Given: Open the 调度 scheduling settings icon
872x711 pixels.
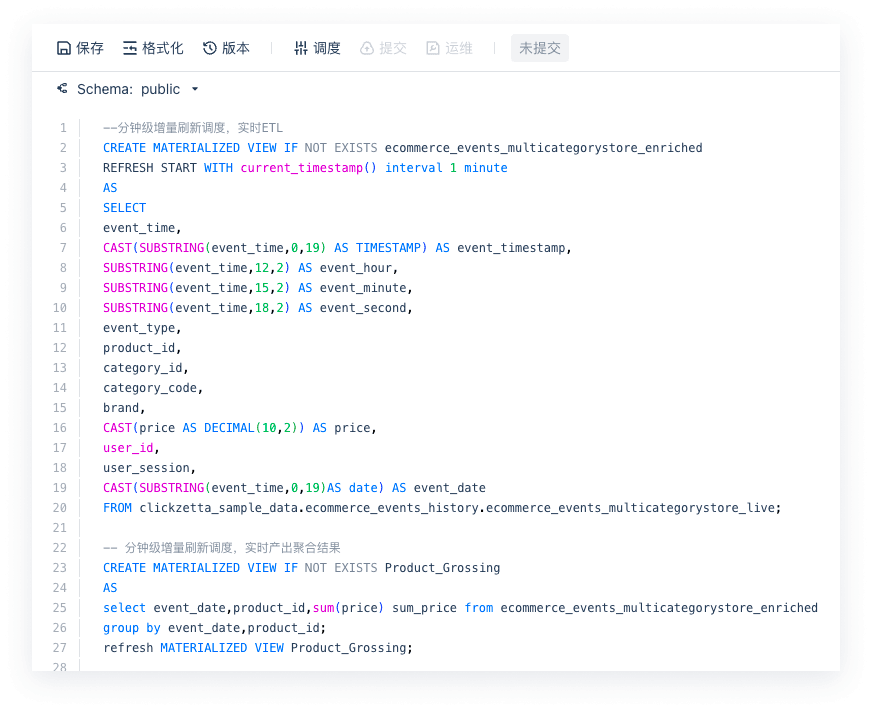Looking at the screenshot, I should tap(300, 48).
